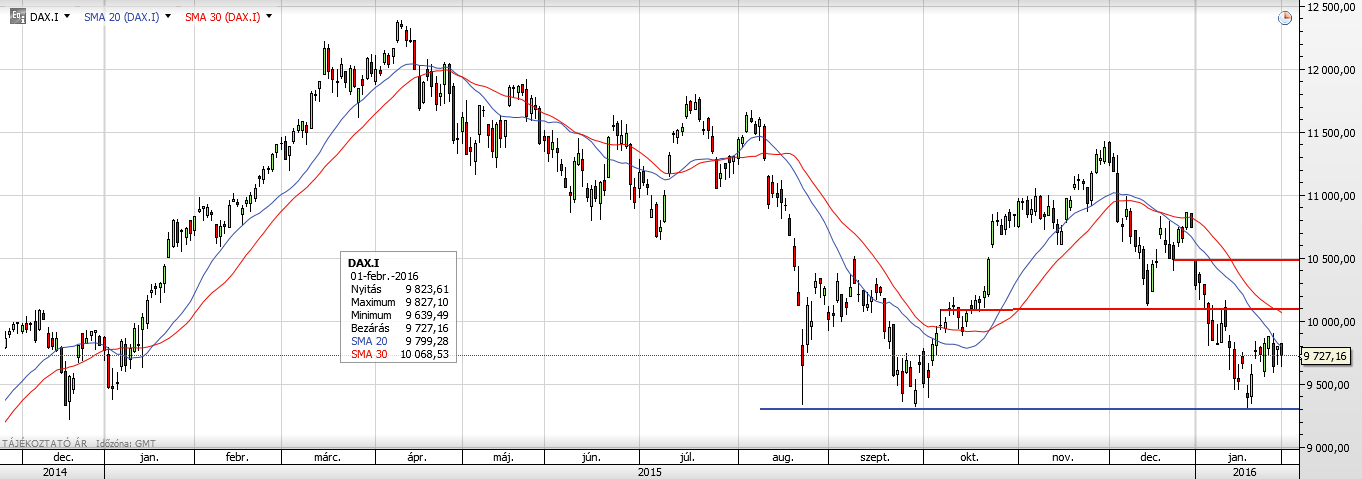Select the upper red horizontal line near 10 500

click(1235, 260)
